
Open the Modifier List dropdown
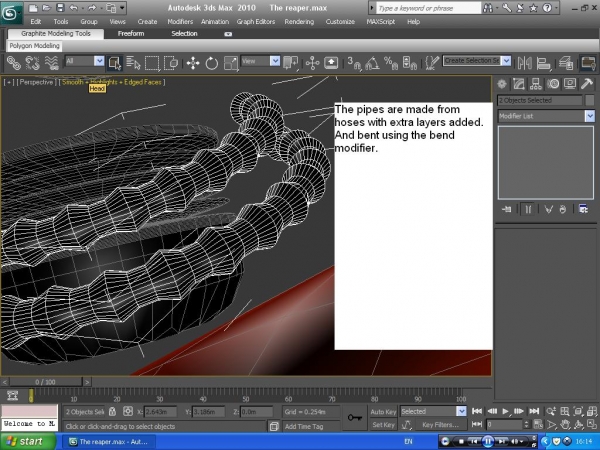tap(590, 116)
